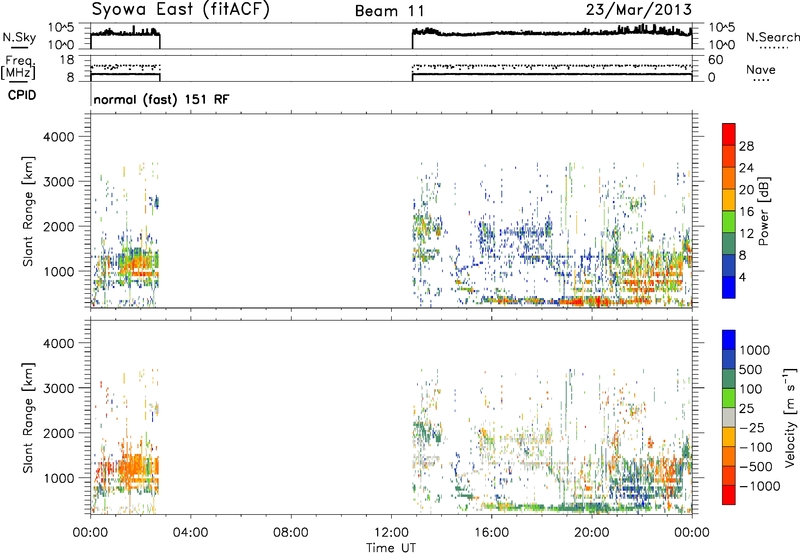Click the '4000' tick on the power panel

58,137
